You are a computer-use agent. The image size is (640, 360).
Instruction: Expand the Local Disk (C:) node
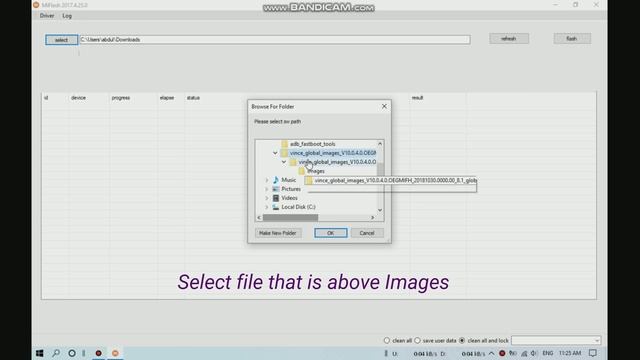(x=267, y=207)
